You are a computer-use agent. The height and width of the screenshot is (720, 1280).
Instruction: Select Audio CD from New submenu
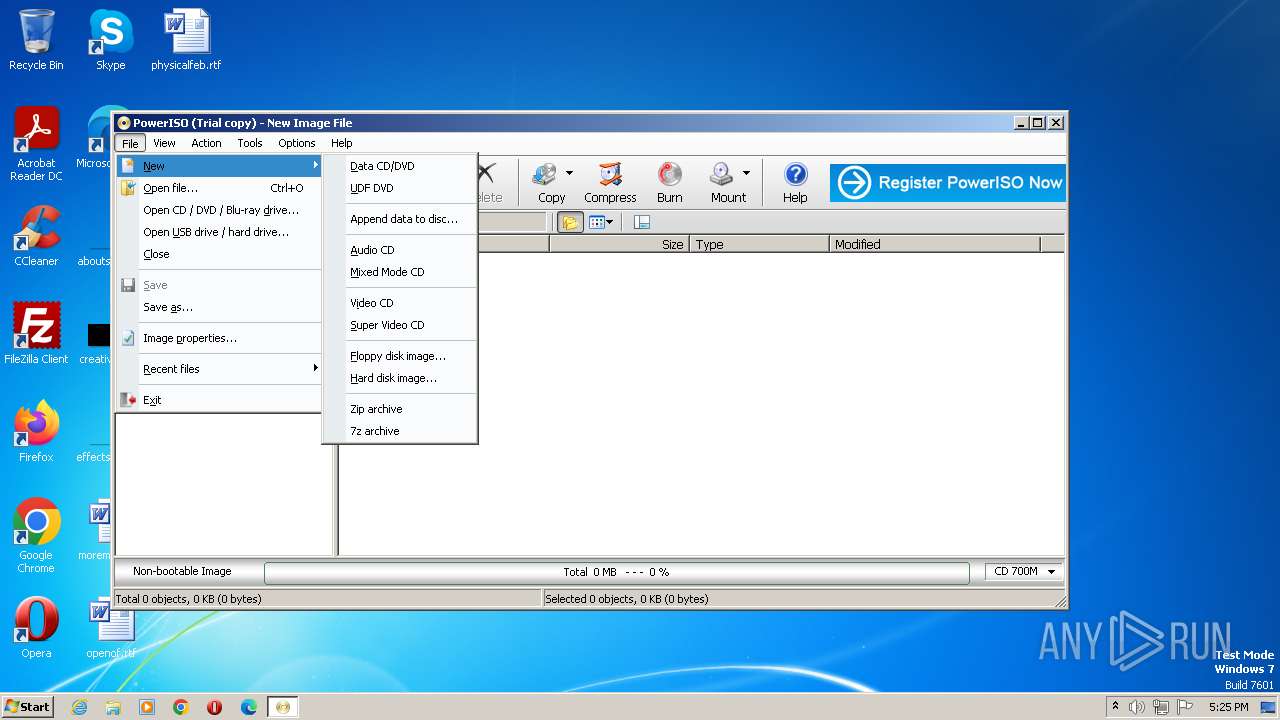point(399,250)
